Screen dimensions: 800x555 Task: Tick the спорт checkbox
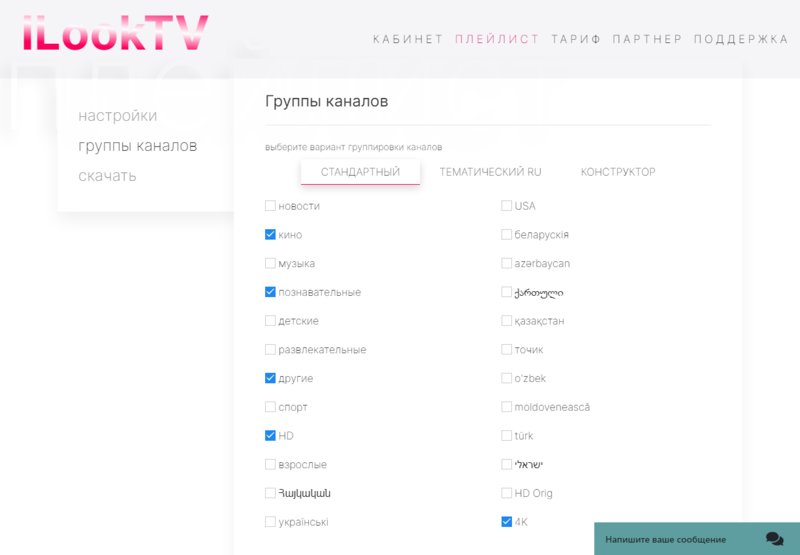coord(270,407)
